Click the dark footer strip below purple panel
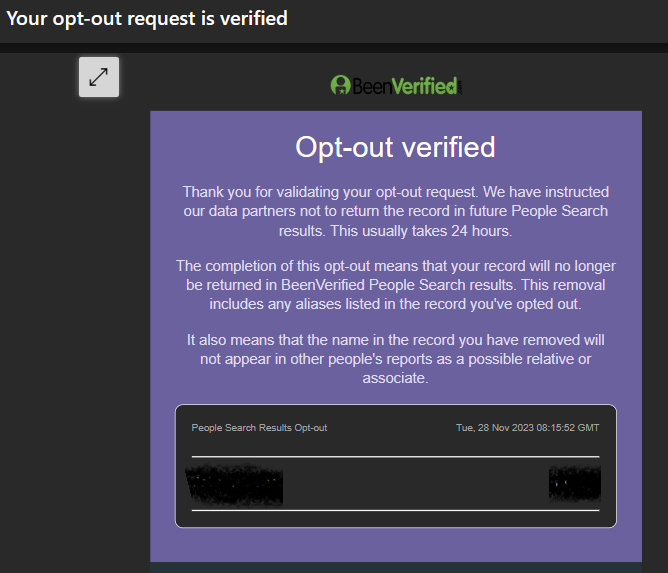This screenshot has height=573, width=668. pyautogui.click(x=395, y=567)
